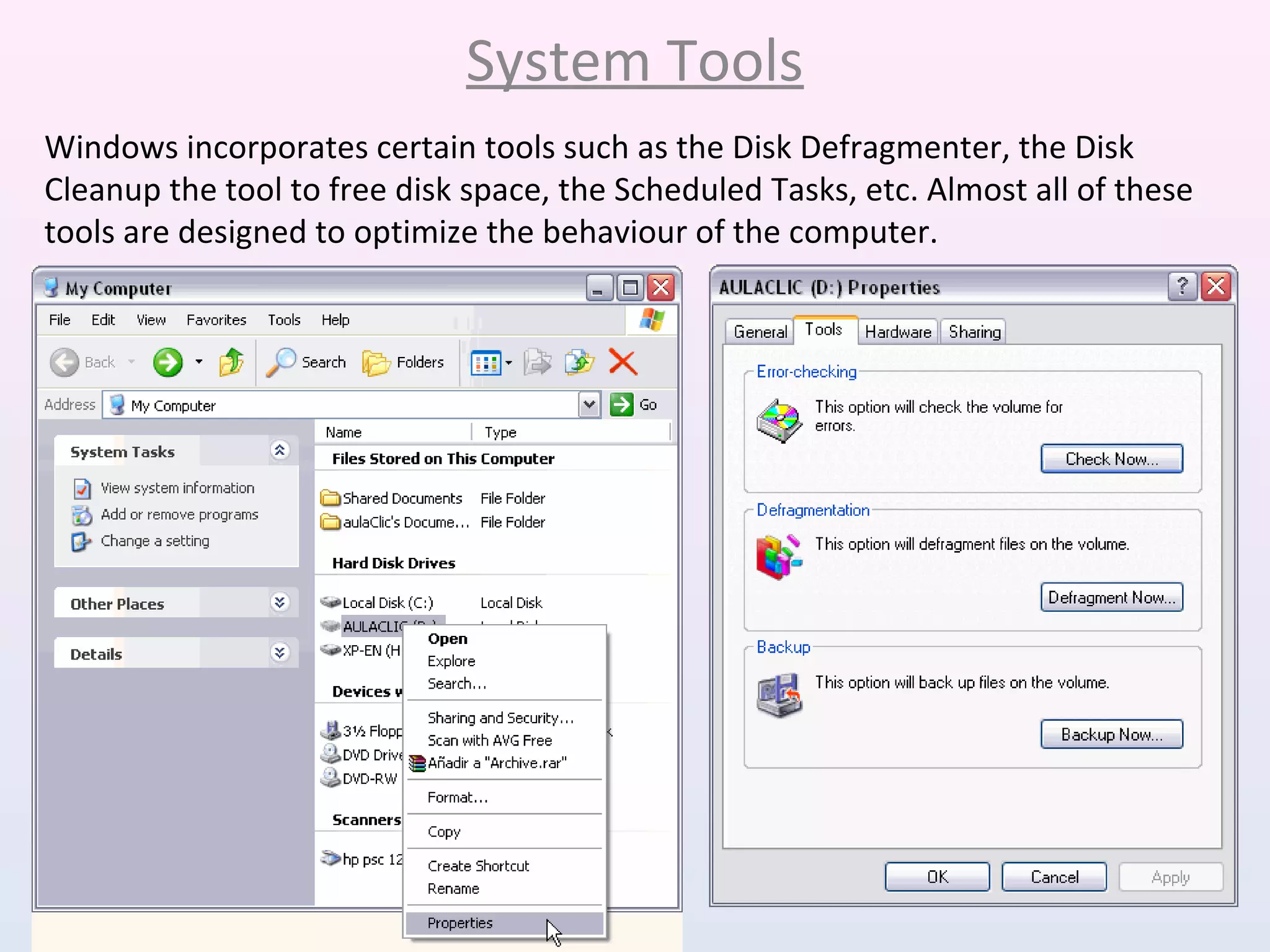The height and width of the screenshot is (952, 1270).
Task: Click the Change a setting icon
Action: (81, 542)
